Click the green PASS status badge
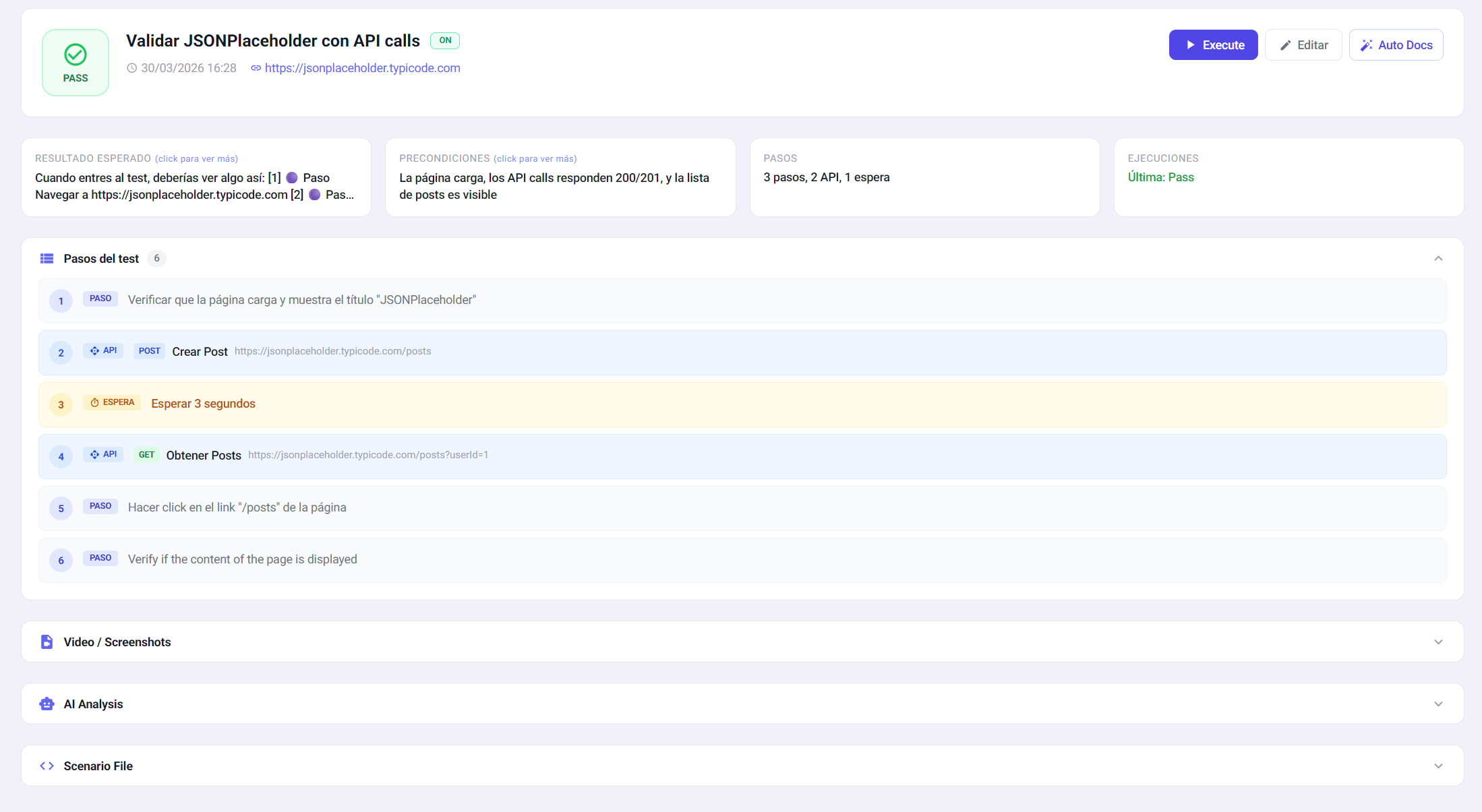Viewport: 1482px width, 812px height. tap(76, 63)
